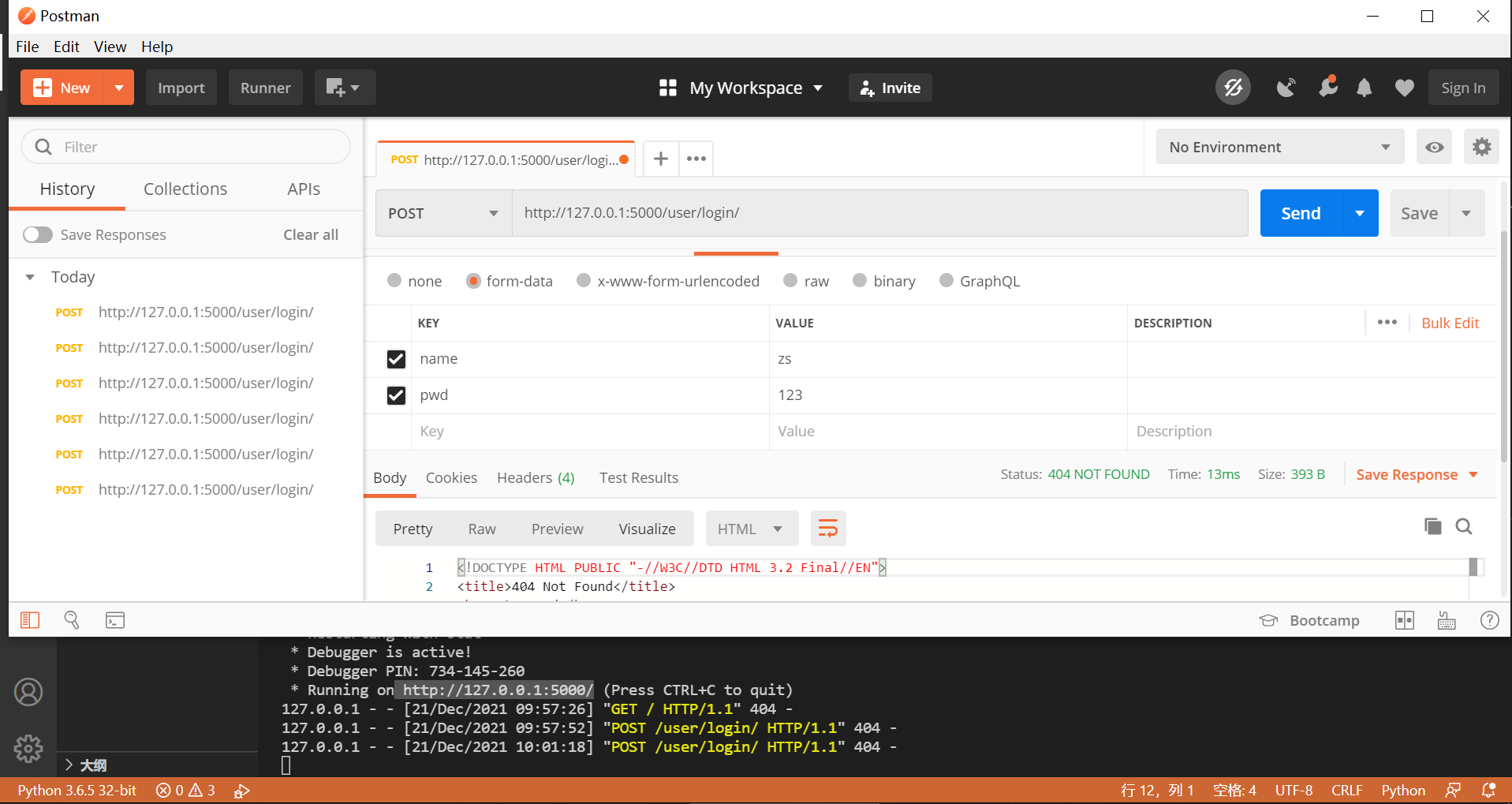Screen dimensions: 1512x804
Task: Select x-www-form-urlencoded body type
Action: pos(584,281)
